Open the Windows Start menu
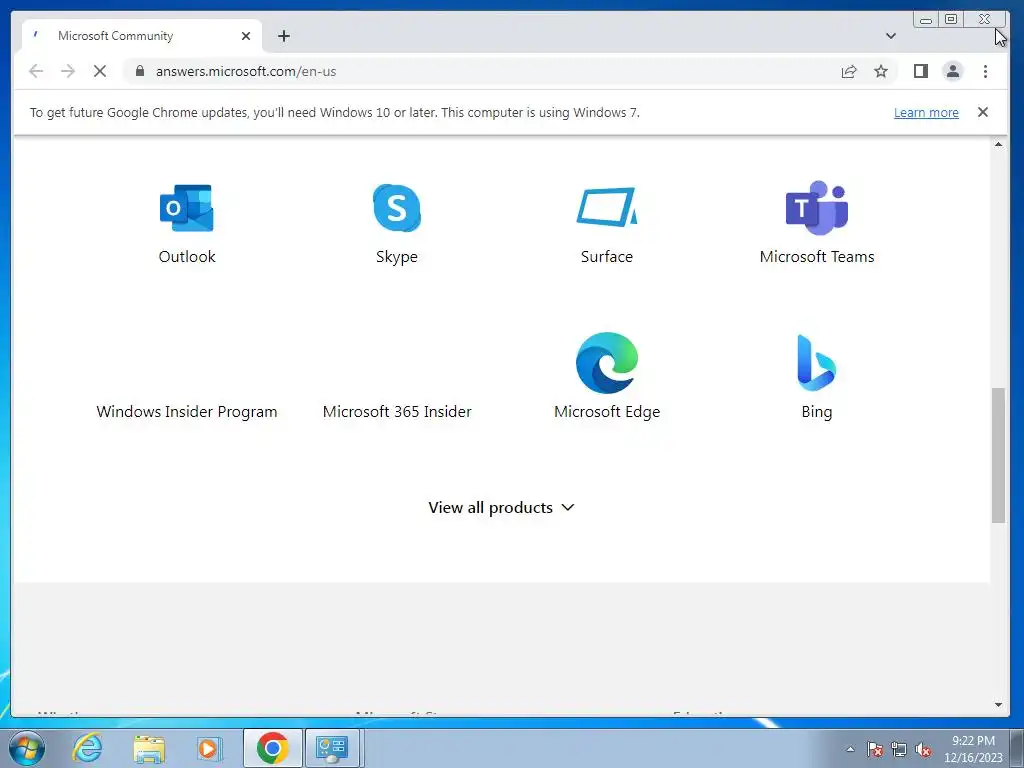Image resolution: width=1024 pixels, height=768 pixels. 27,748
